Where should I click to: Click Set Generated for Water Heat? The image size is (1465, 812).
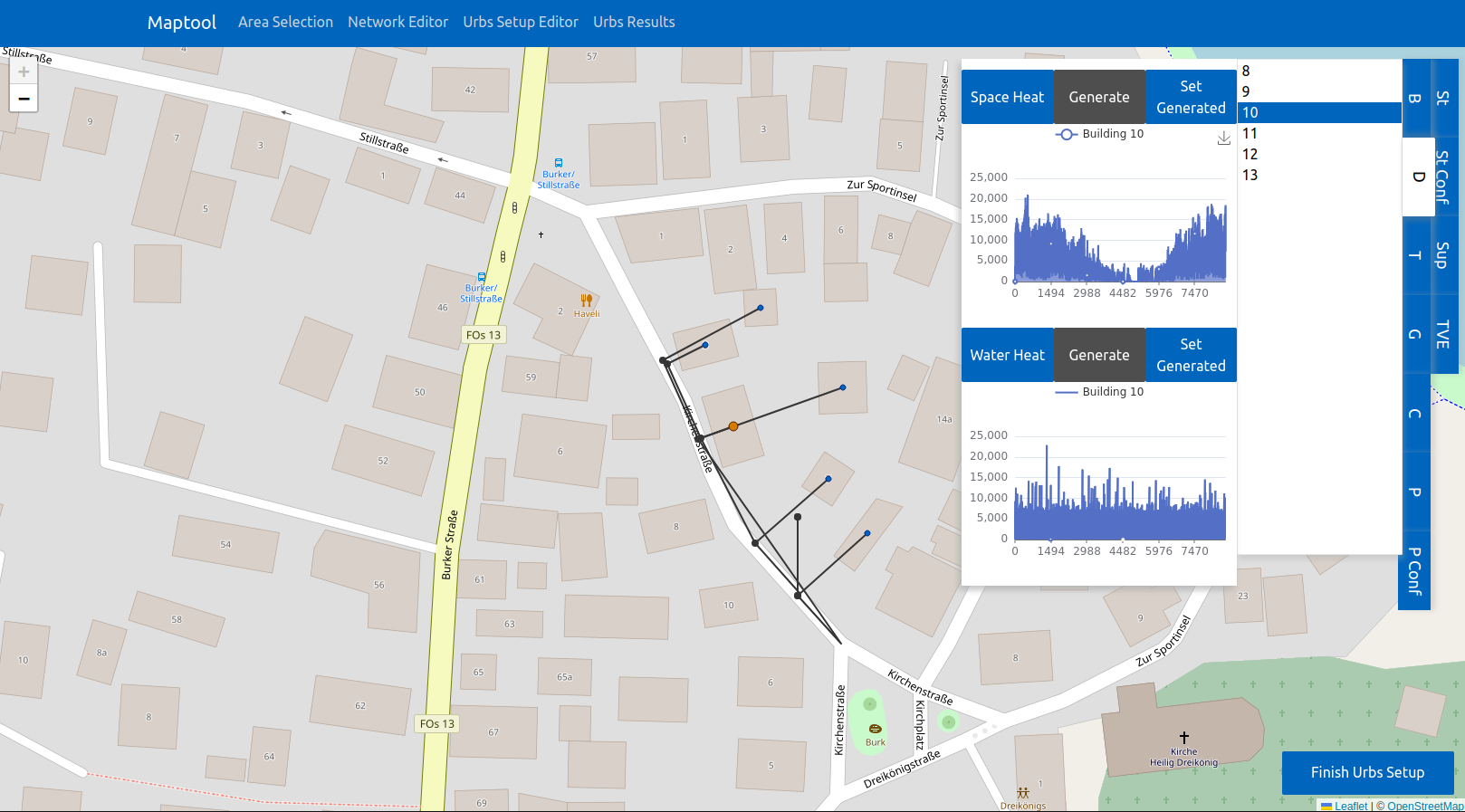tap(1191, 355)
